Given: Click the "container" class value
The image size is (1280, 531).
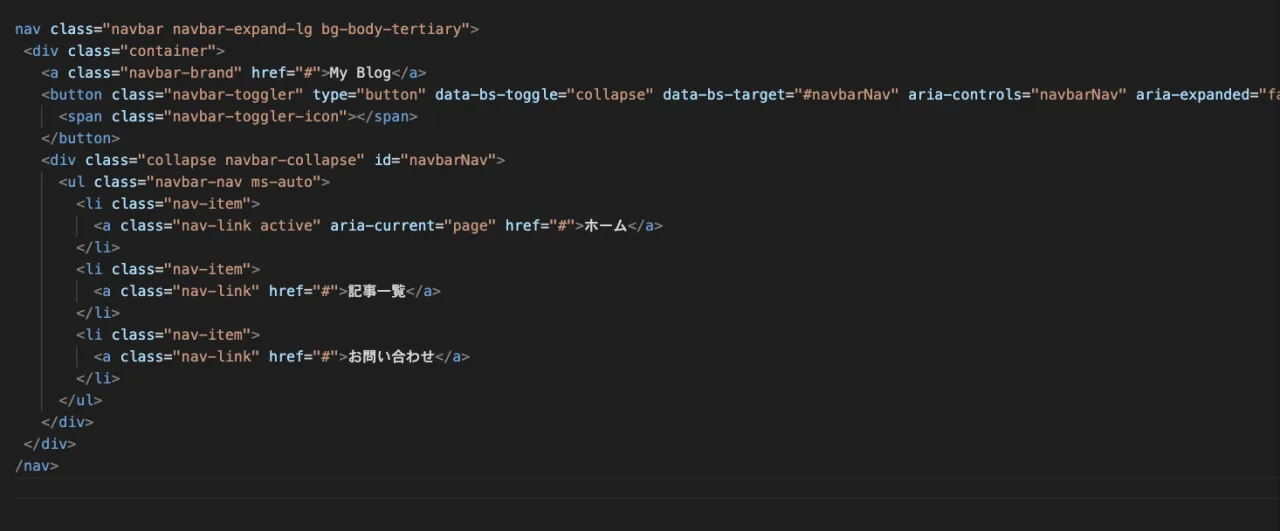Looking at the screenshot, I should point(170,51).
